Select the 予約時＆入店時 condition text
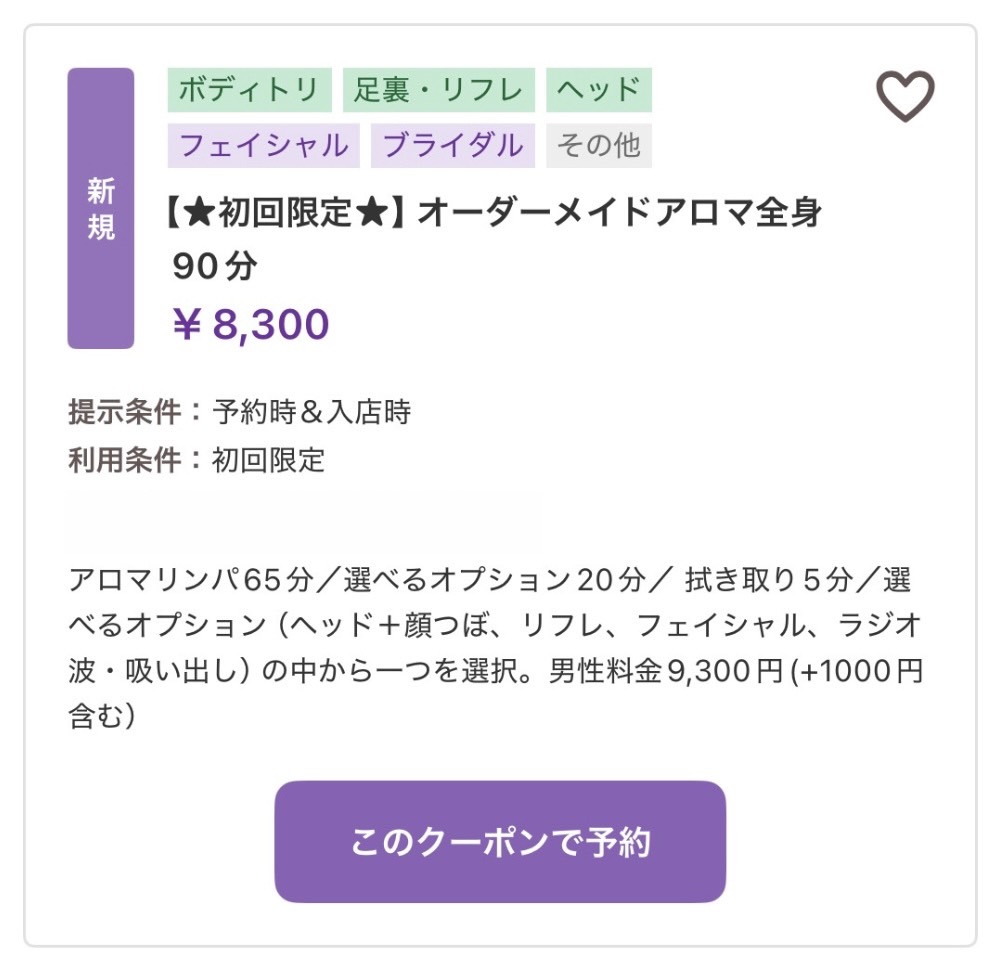The image size is (1008, 962). (x=312, y=412)
